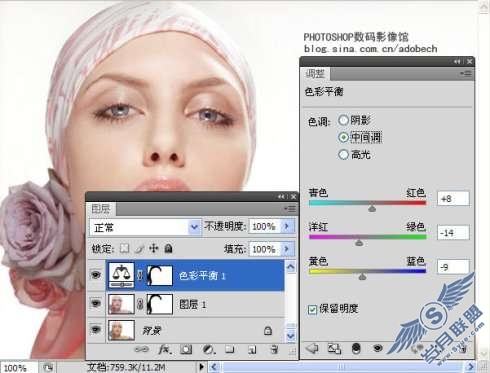
Task: Add a layer mask via bottom icon
Action: 186,349
